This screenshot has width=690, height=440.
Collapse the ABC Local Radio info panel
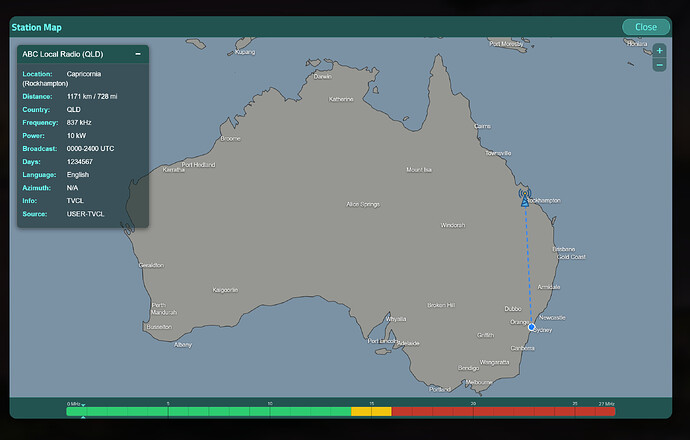click(138, 54)
